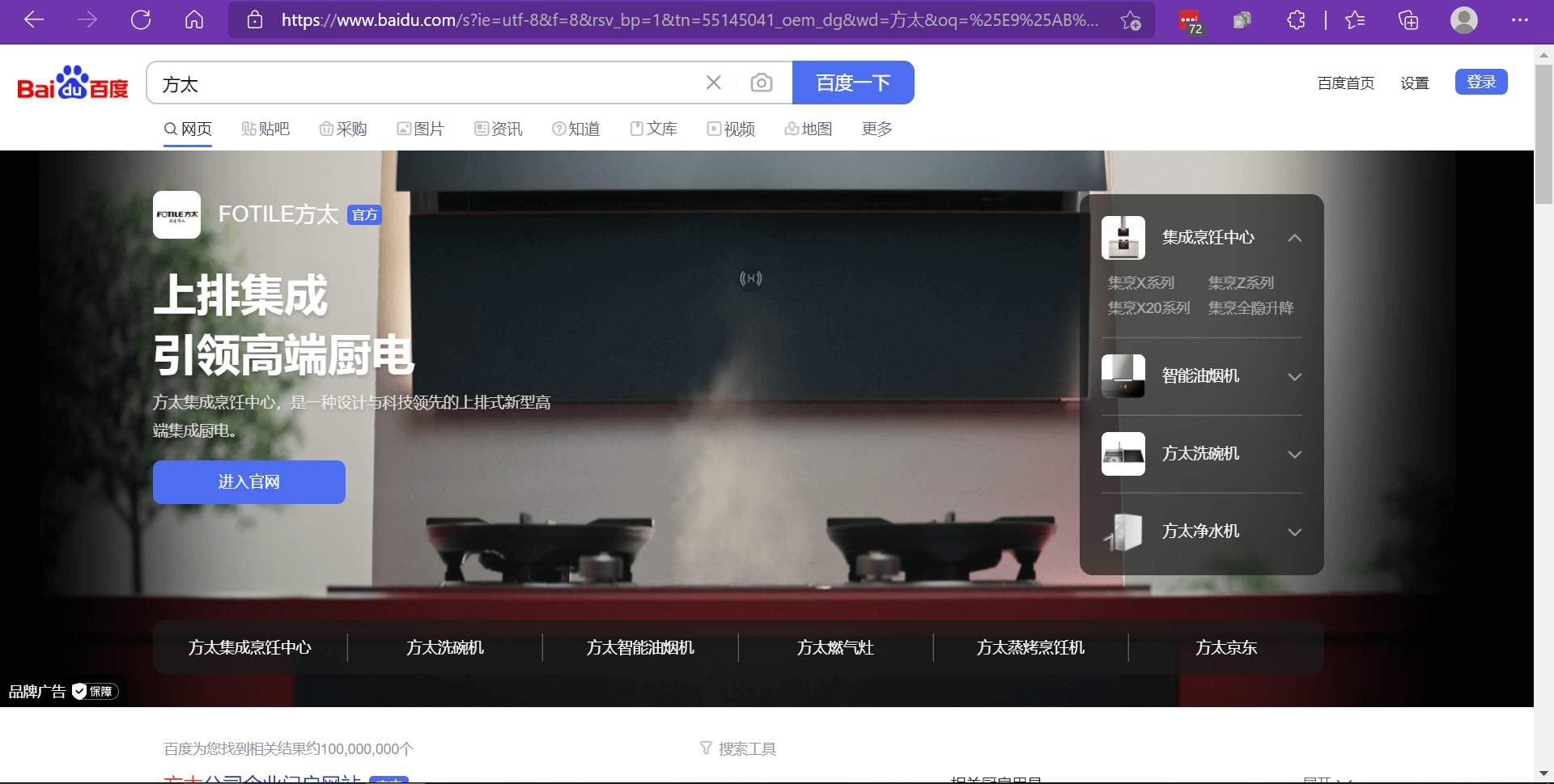The width and height of the screenshot is (1554, 784).
Task: Open the 方太京东 link
Action: [1226, 647]
